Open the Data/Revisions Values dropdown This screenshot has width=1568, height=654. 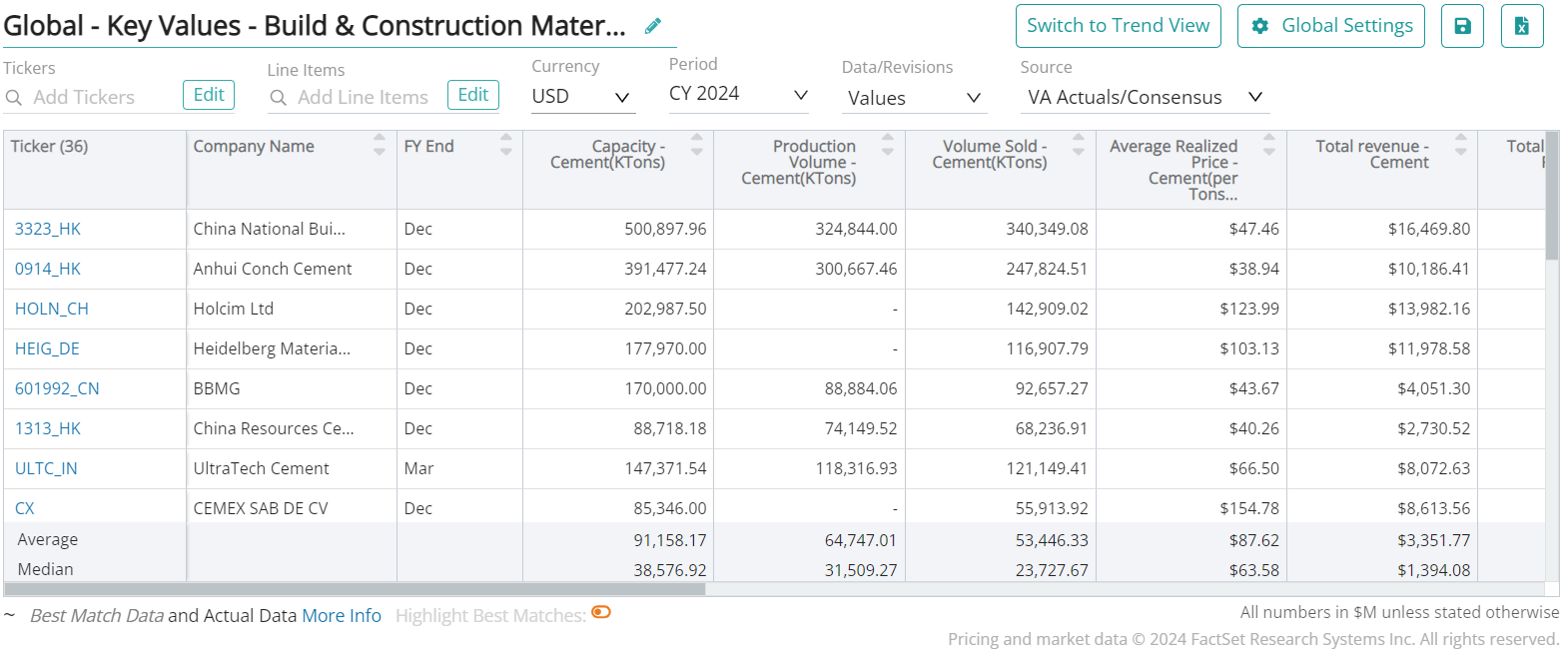pos(915,98)
